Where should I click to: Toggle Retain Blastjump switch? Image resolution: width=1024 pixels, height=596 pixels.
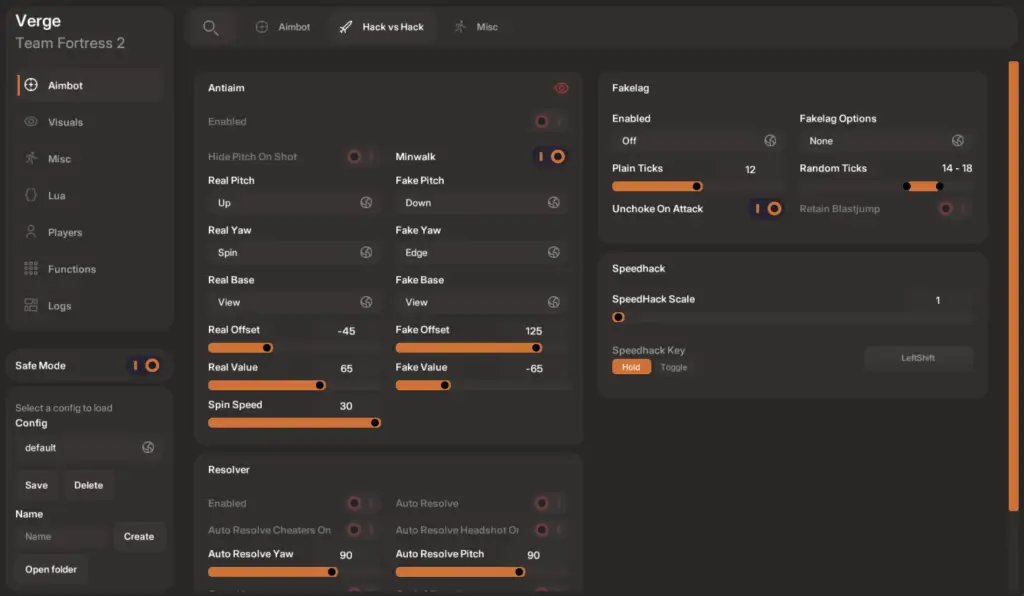(954, 208)
